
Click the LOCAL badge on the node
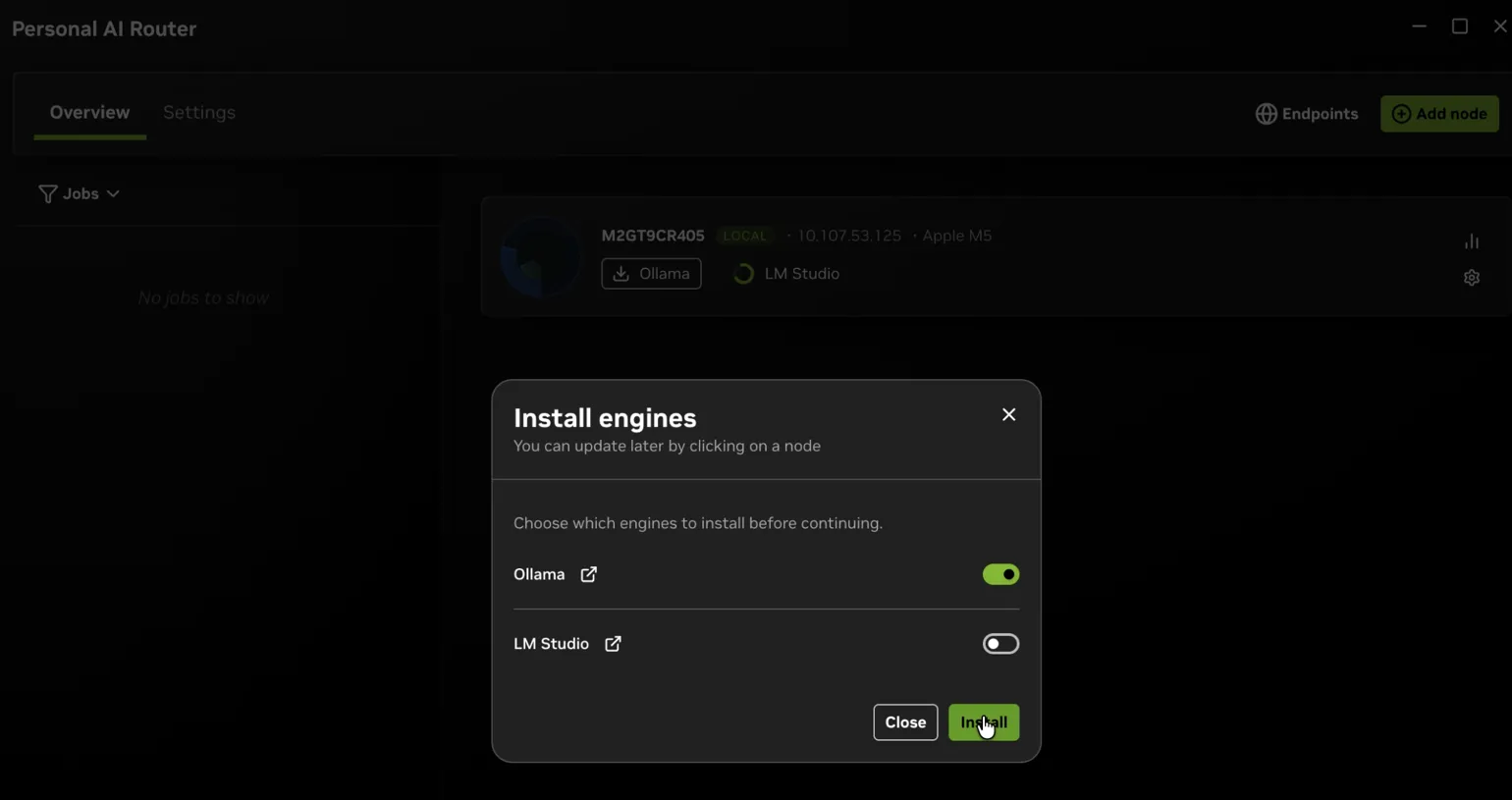(745, 236)
